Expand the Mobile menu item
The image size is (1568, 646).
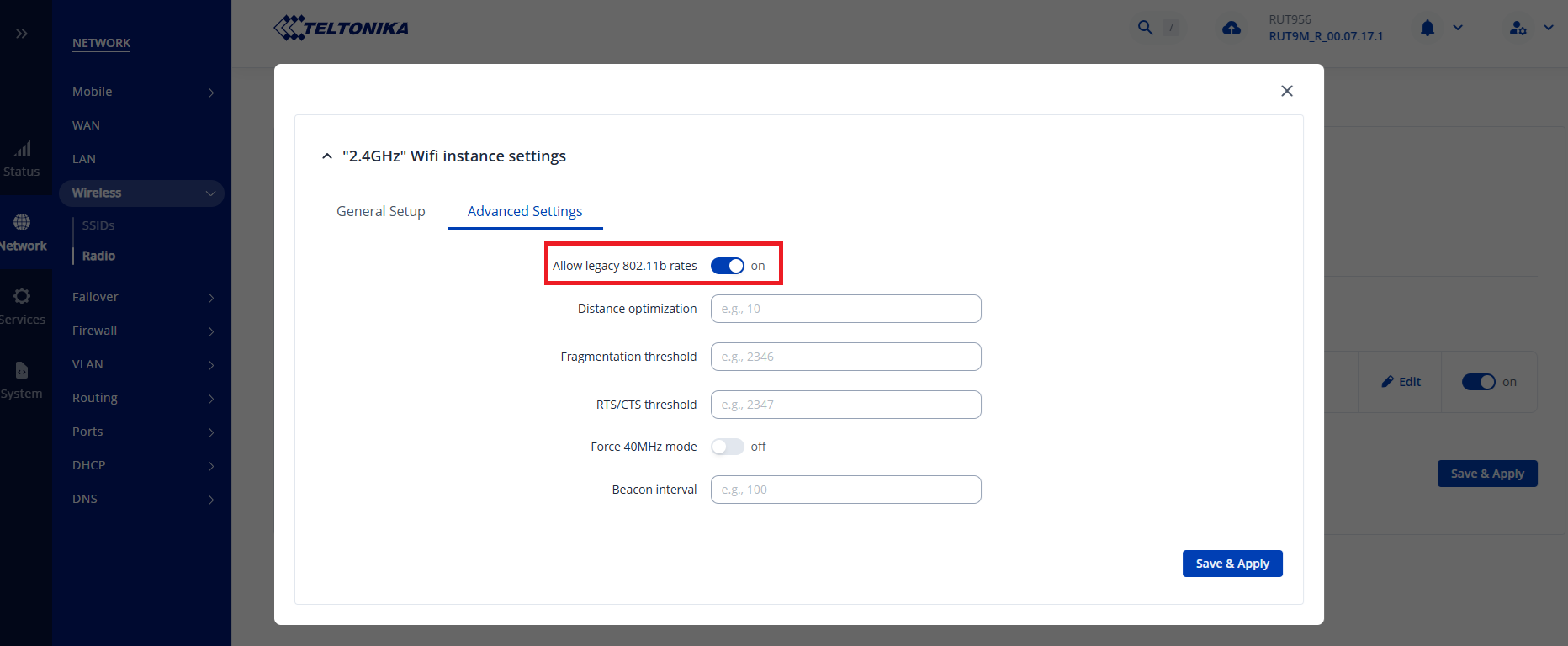coord(141,92)
